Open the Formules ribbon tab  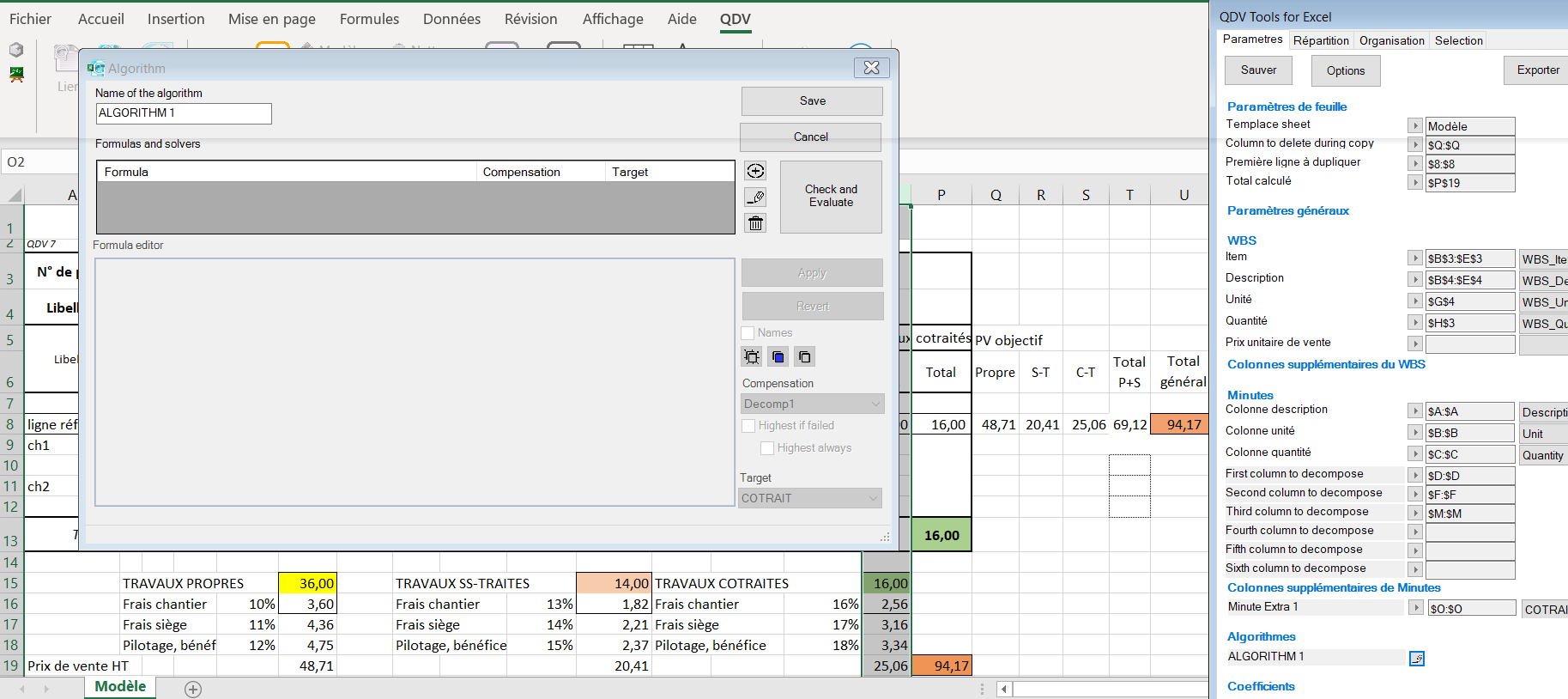pyautogui.click(x=369, y=19)
